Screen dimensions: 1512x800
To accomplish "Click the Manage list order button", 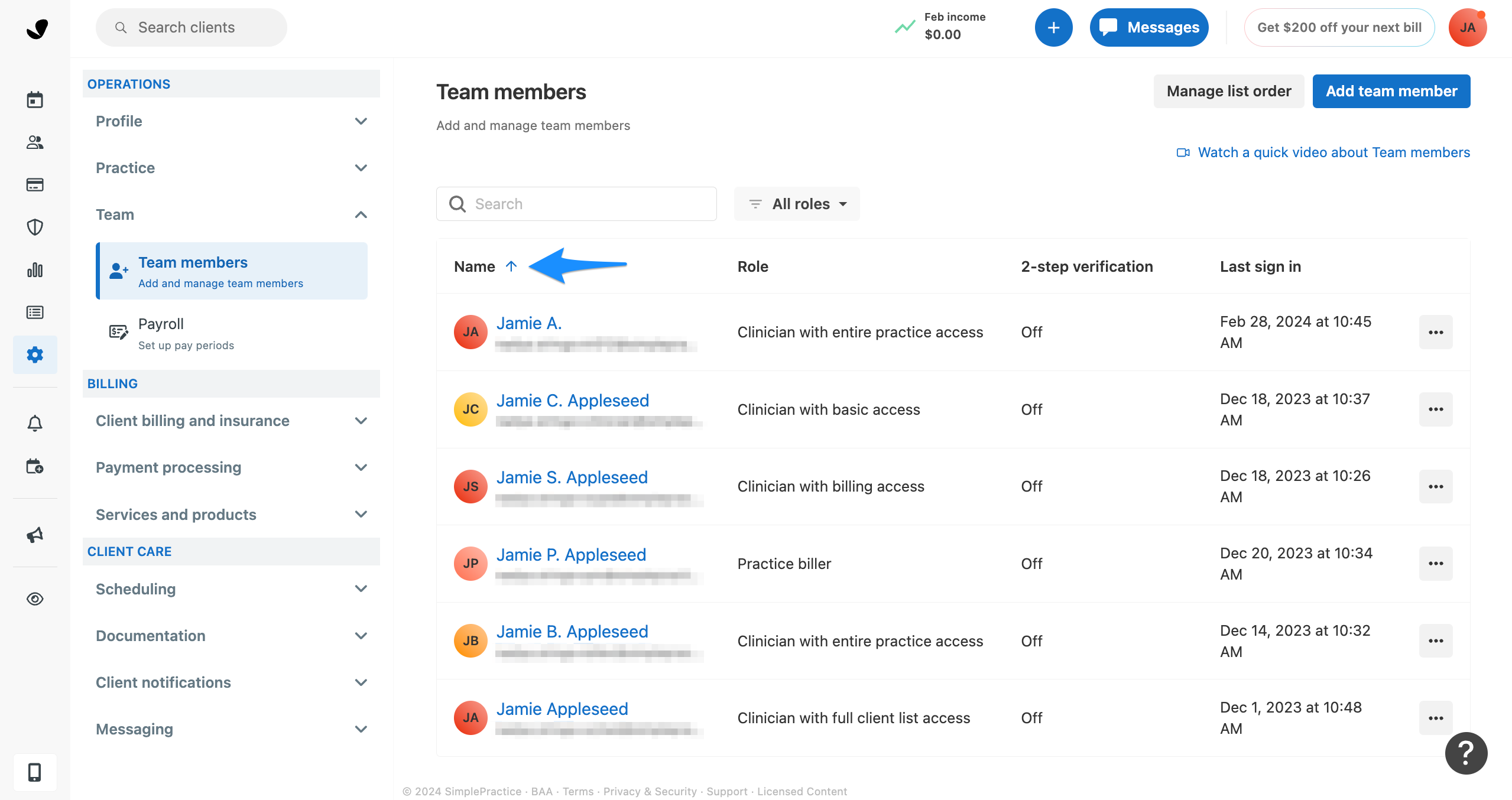I will click(1229, 91).
